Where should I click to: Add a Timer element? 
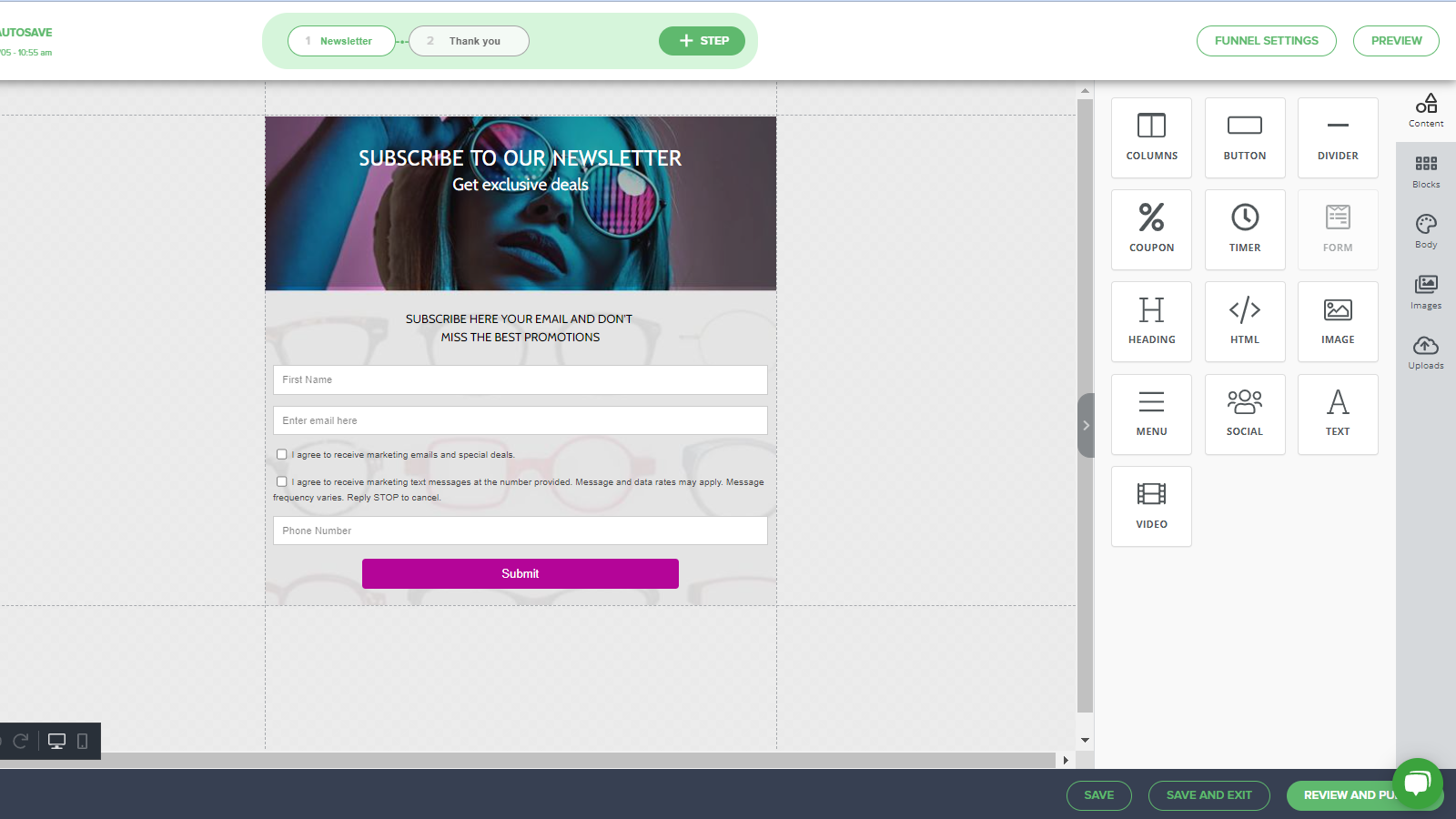click(x=1244, y=229)
